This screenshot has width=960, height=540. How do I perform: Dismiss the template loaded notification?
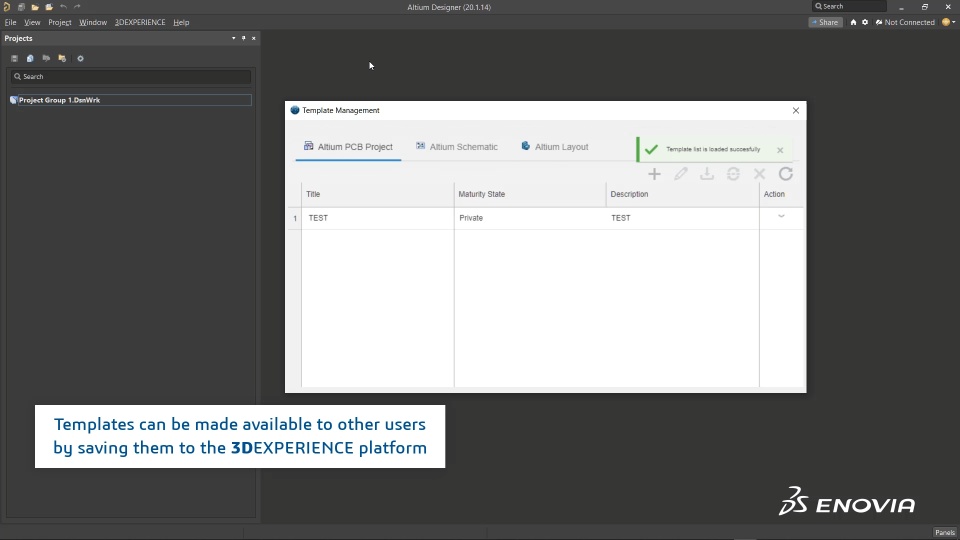780,150
